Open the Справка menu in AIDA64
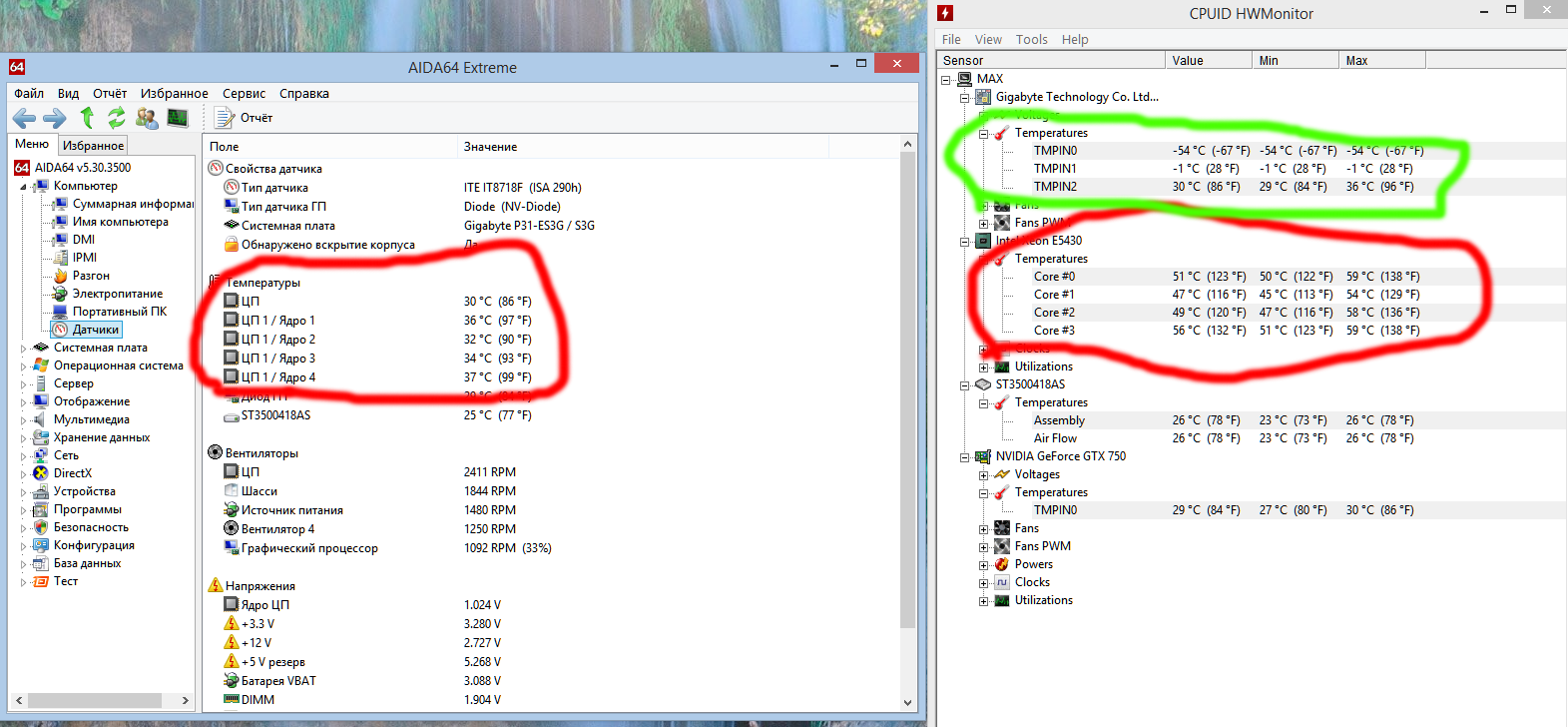This screenshot has width=1568, height=727. tap(304, 93)
